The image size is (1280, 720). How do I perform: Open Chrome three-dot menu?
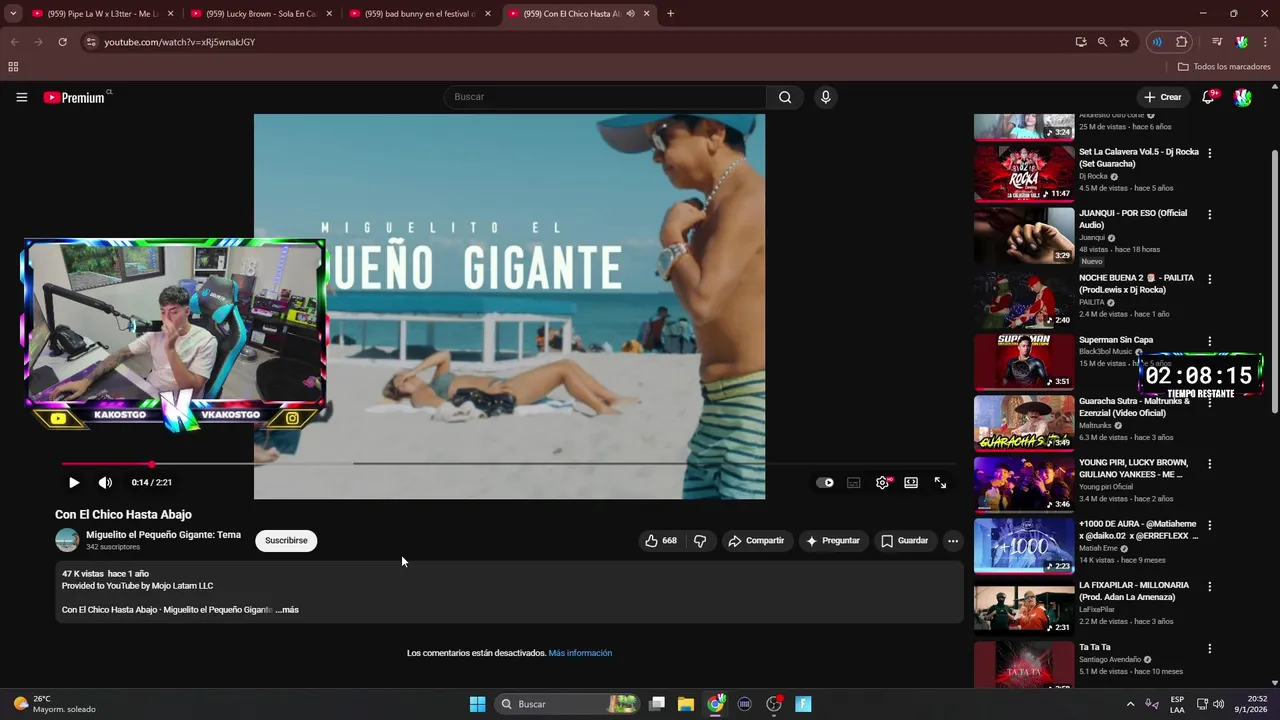coord(1266,42)
